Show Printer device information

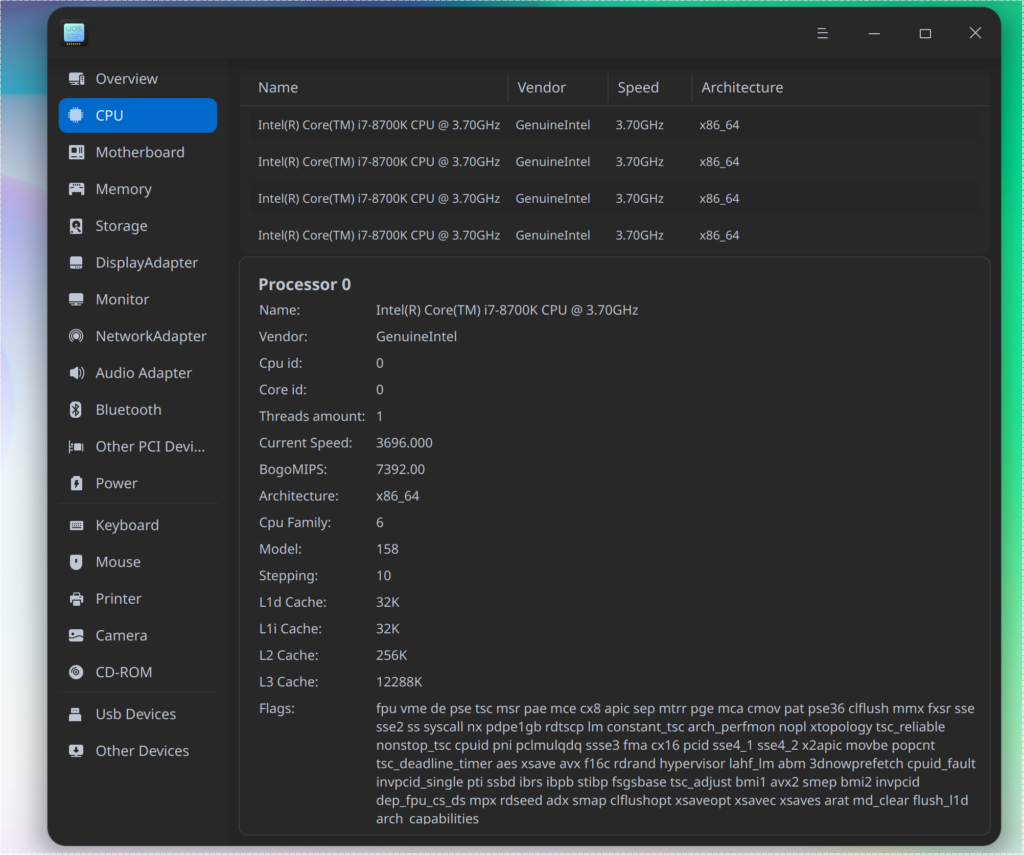pyautogui.click(x=138, y=599)
